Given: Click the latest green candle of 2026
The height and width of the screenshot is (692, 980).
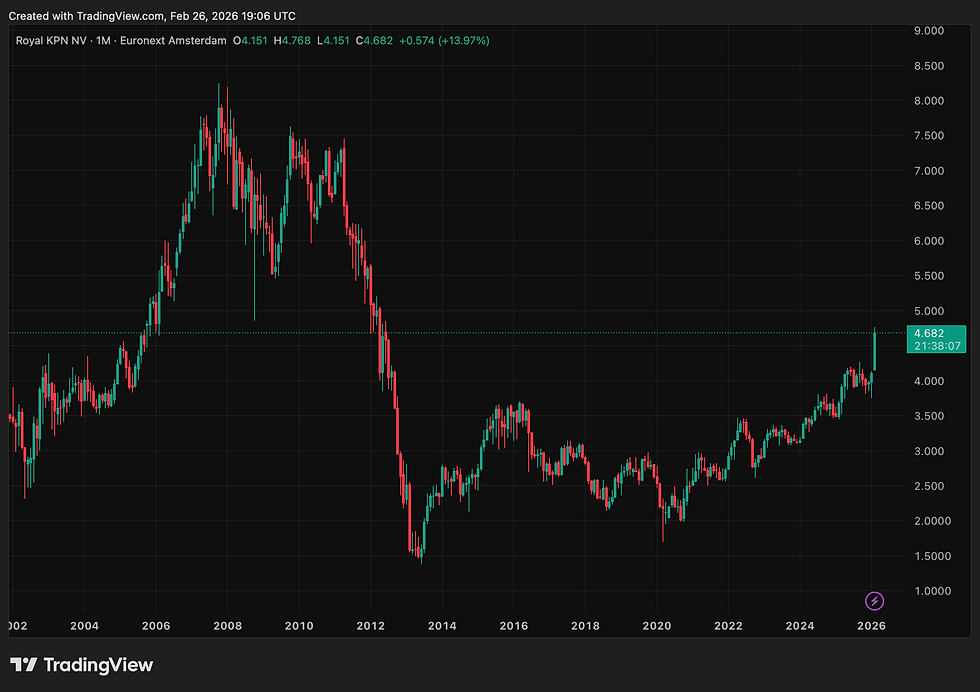Looking at the screenshot, I should tap(874, 350).
